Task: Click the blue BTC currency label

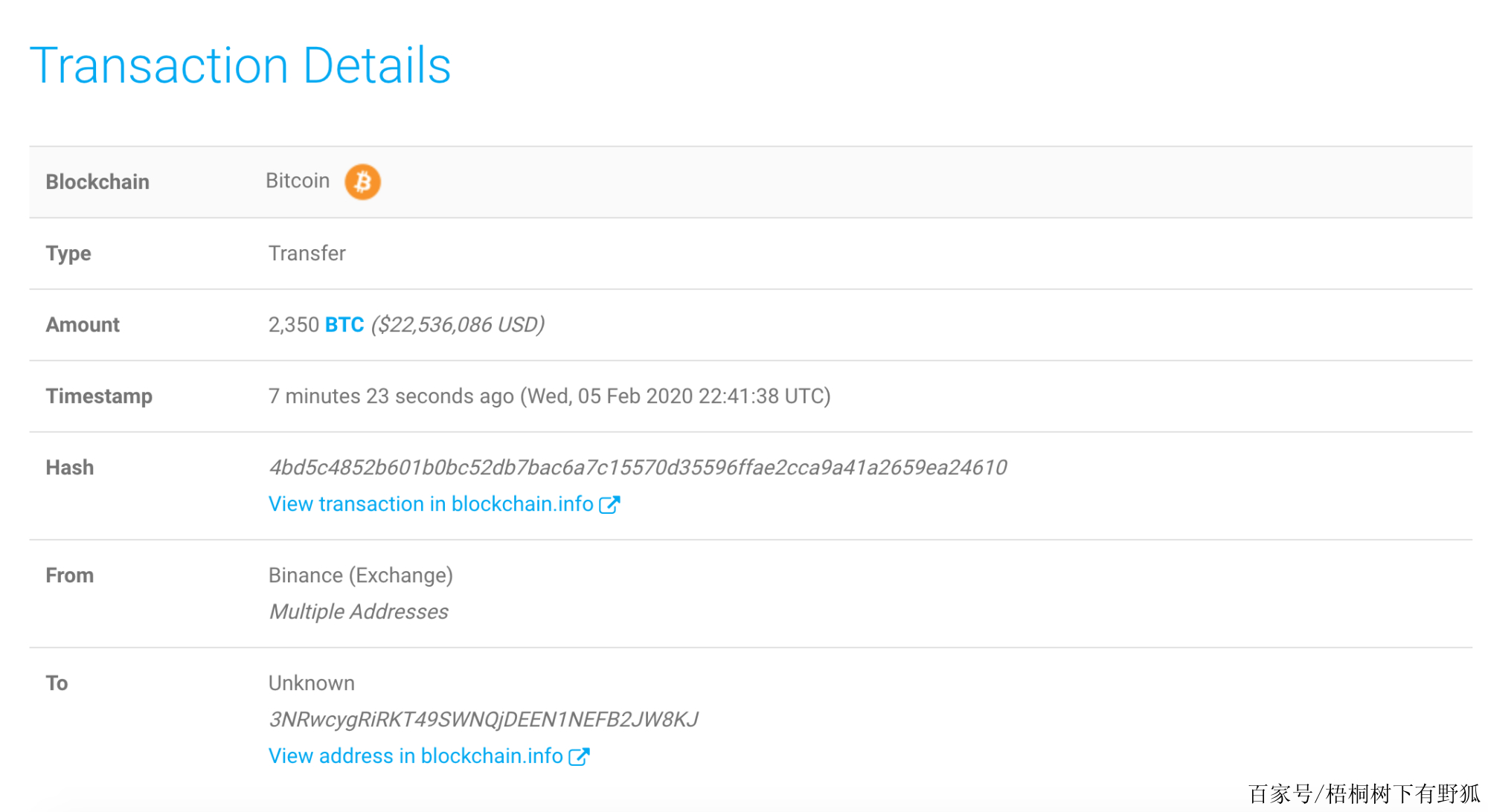Action: tap(344, 325)
